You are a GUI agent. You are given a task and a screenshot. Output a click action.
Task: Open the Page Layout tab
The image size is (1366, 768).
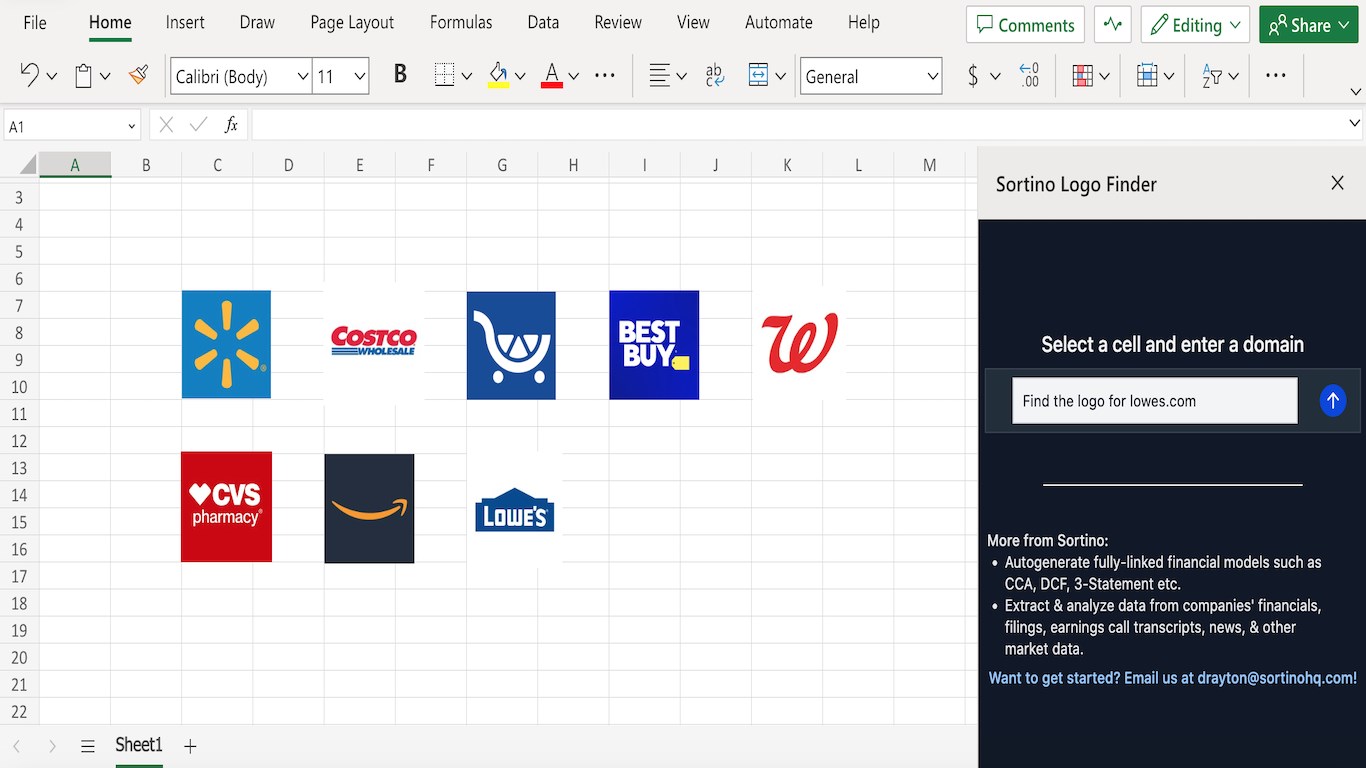(x=352, y=22)
